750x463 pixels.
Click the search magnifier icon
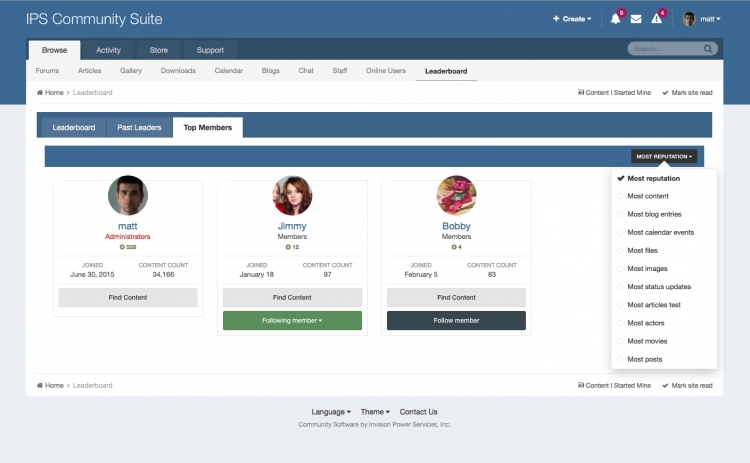point(708,48)
